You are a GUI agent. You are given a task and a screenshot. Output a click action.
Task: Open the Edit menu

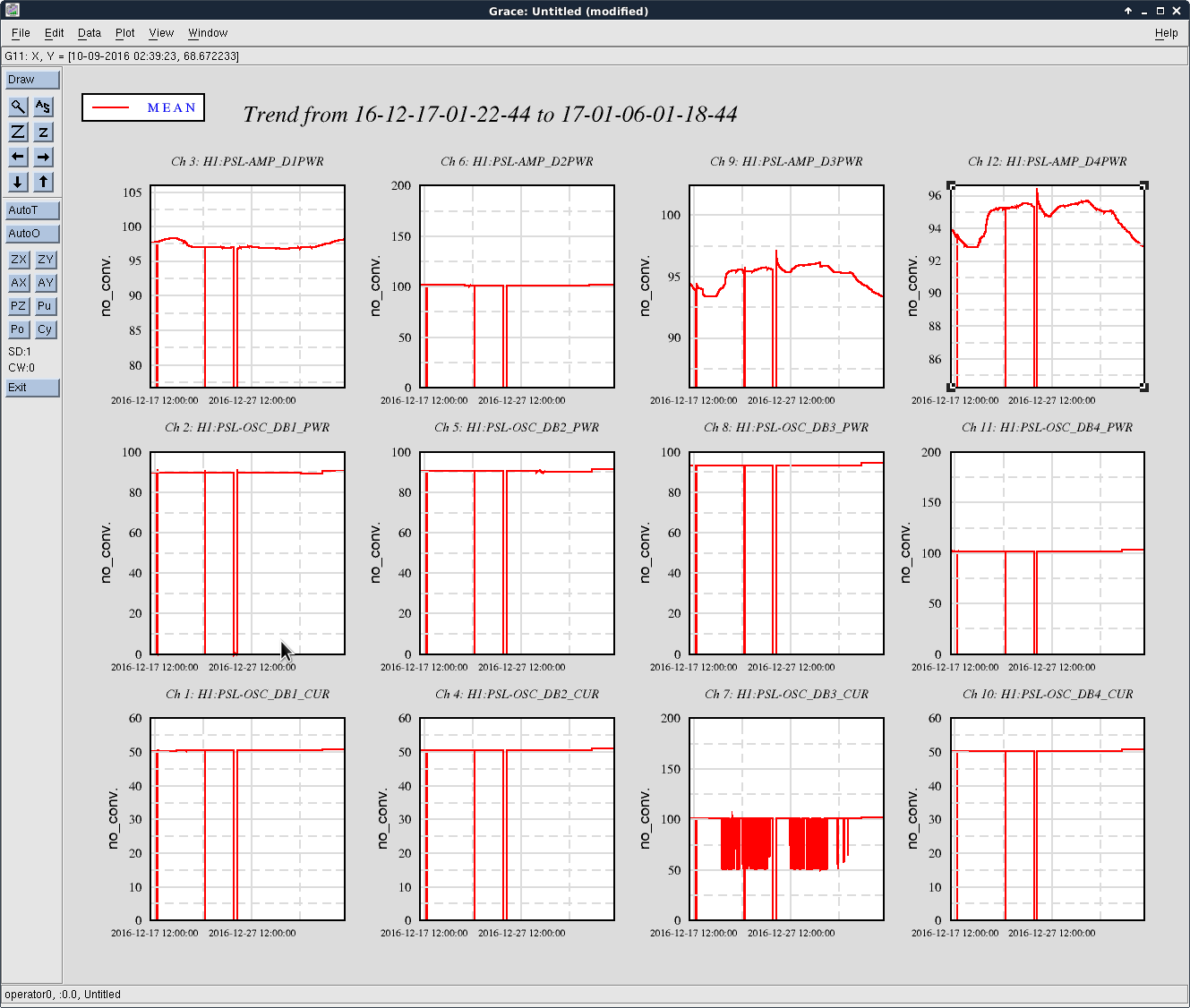pyautogui.click(x=55, y=33)
